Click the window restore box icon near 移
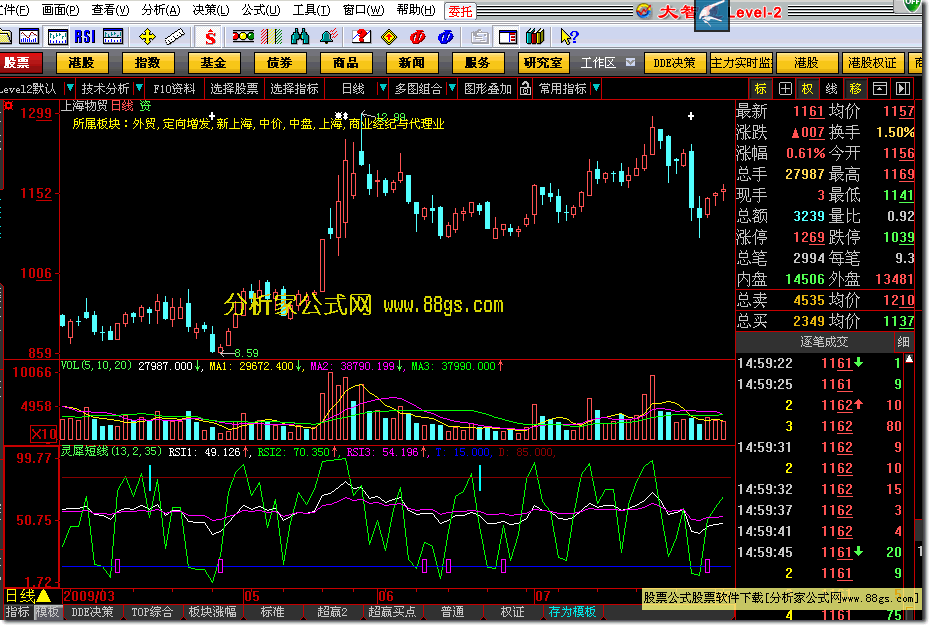932x627 pixels. pyautogui.click(x=879, y=89)
